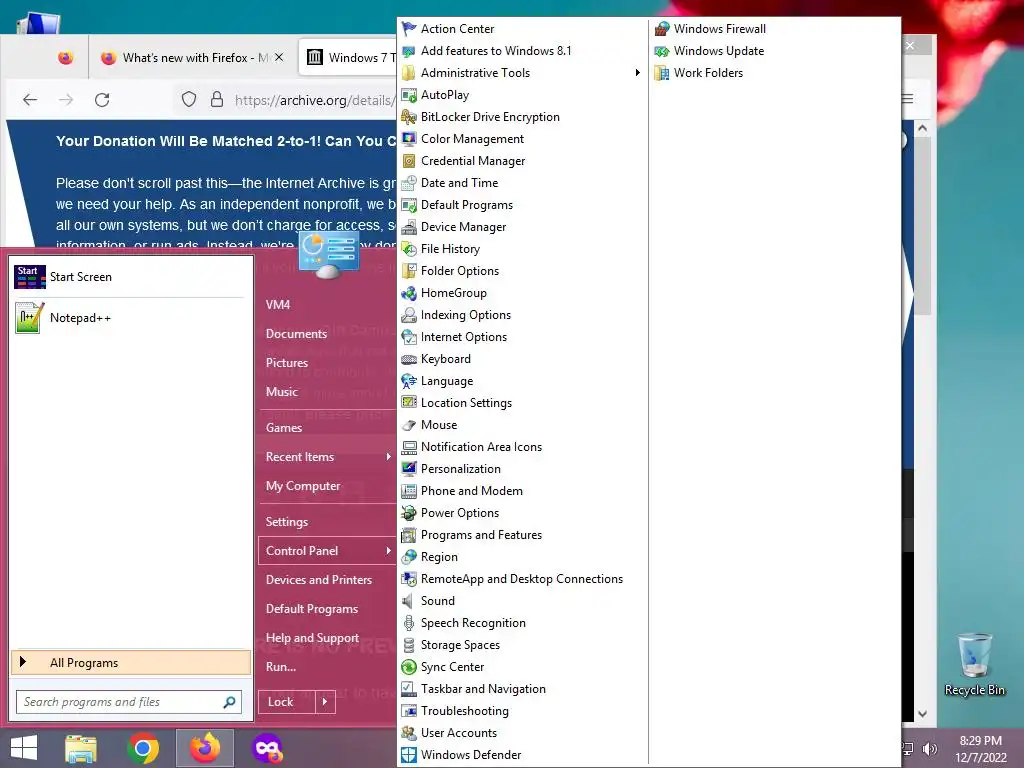The width and height of the screenshot is (1024, 768).
Task: Open My Computer entry
Action: pos(303,486)
